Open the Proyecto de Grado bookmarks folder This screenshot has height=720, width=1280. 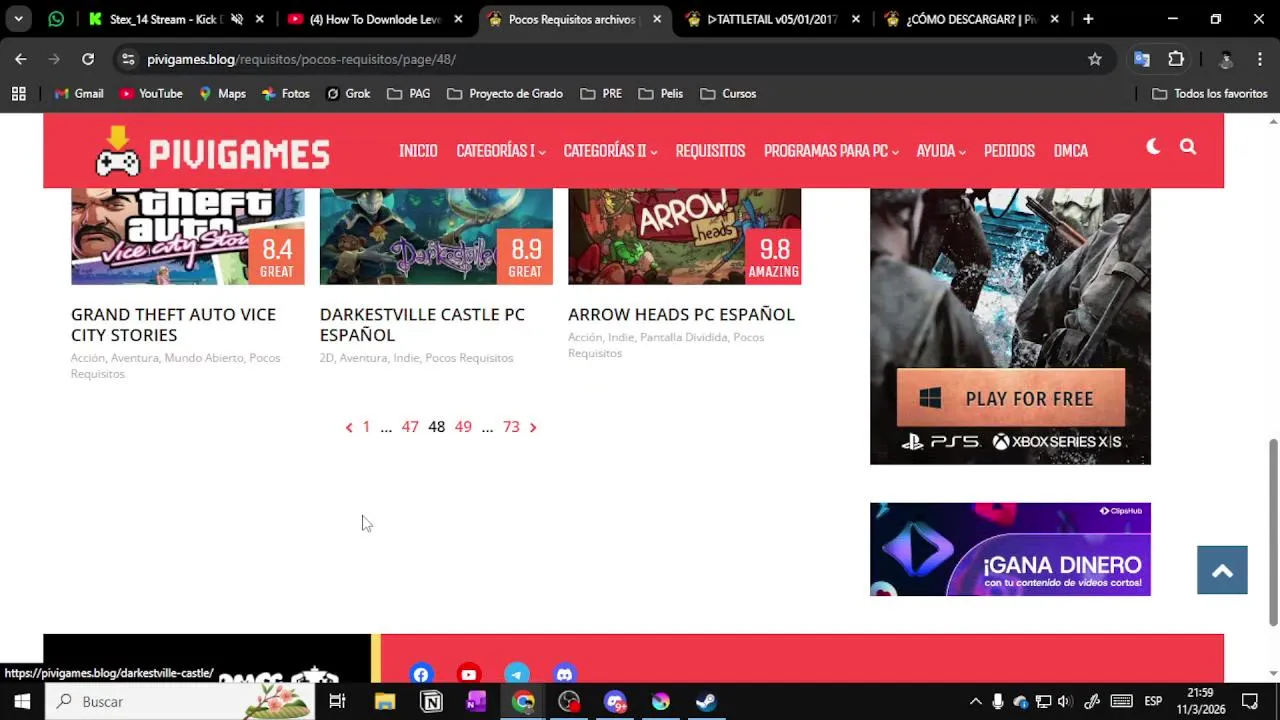pos(505,93)
